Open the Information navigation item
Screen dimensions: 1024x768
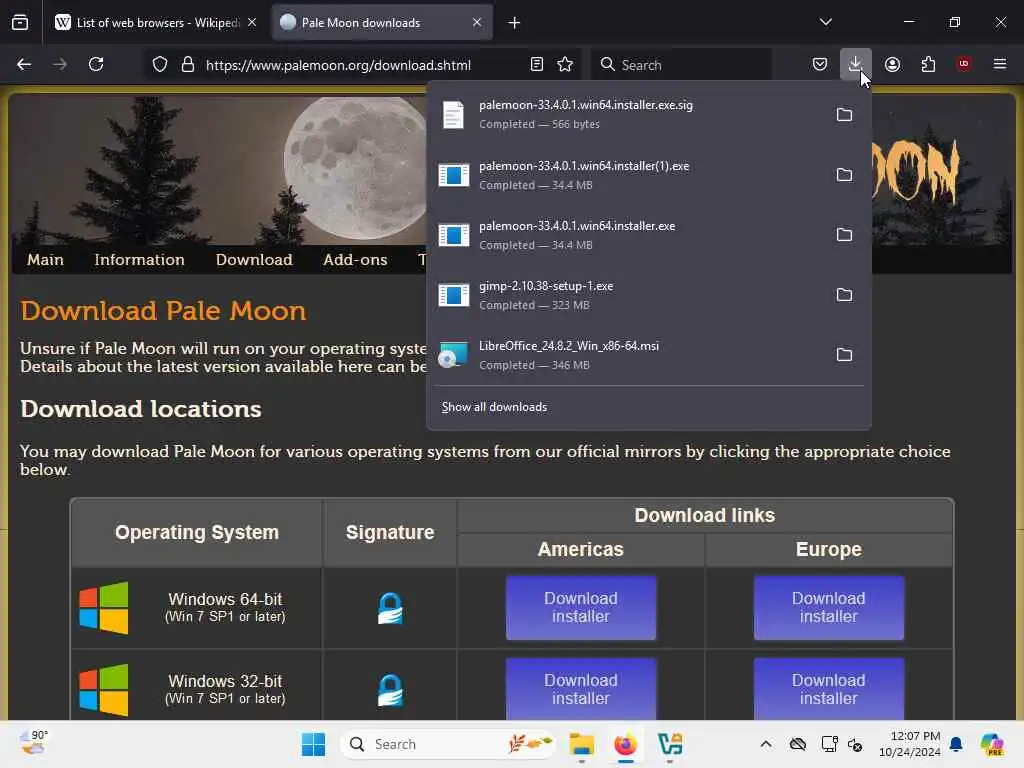(139, 260)
